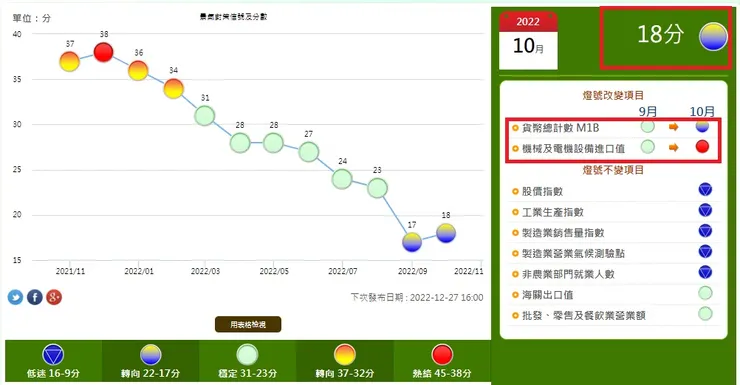The image size is (740, 385).
Task: Select the 2022/05 data point scoring 28
Action: (x=273, y=143)
